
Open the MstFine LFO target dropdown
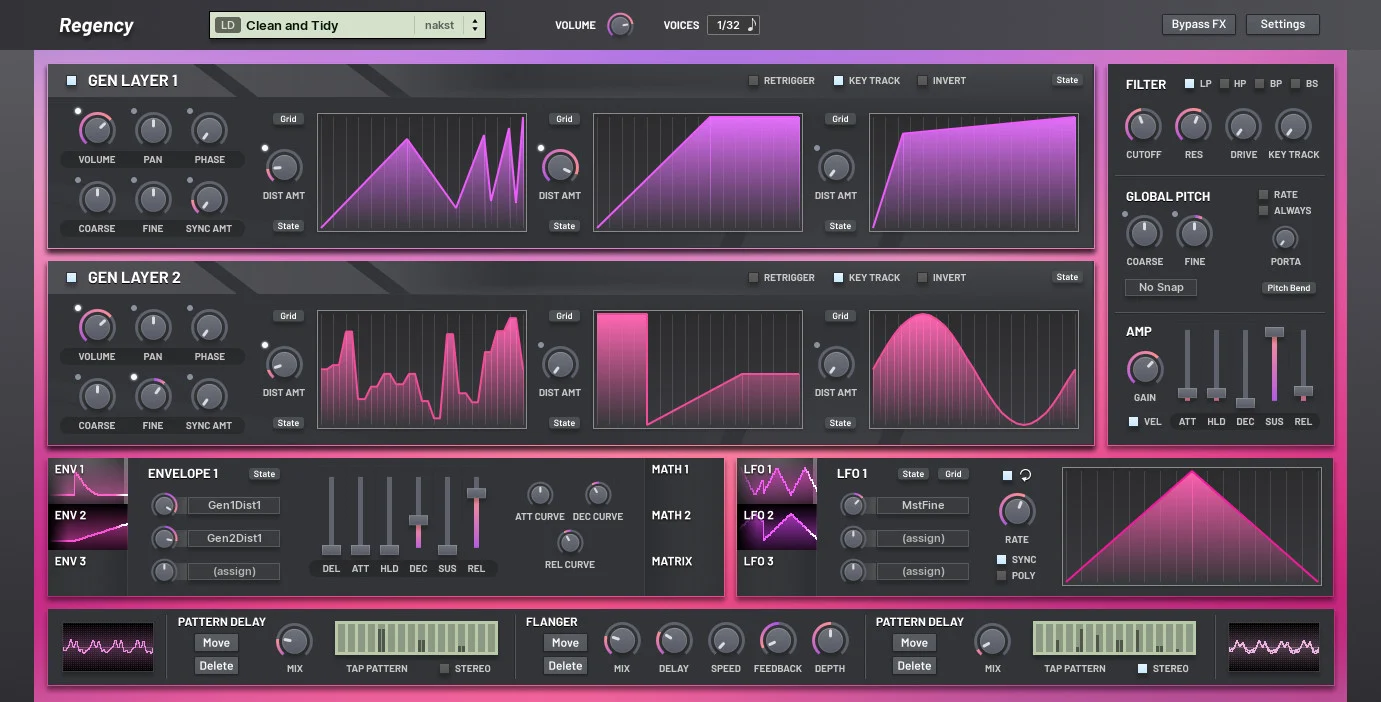pos(922,506)
